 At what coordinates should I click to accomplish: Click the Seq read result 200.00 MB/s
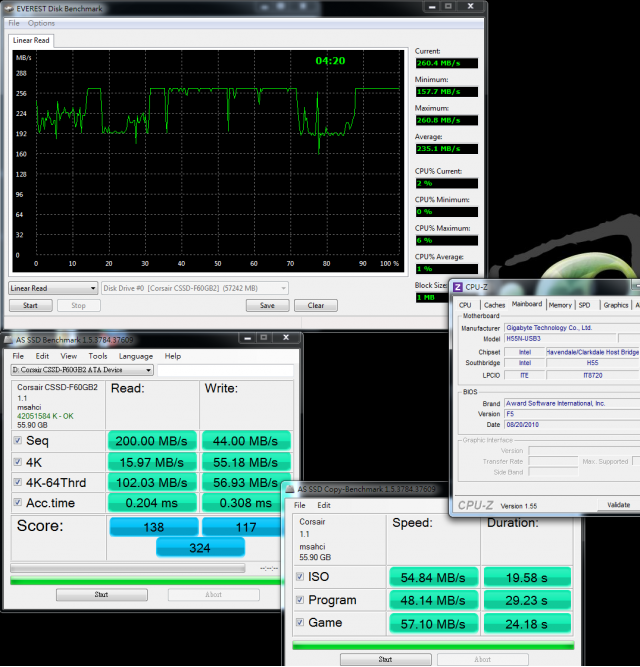[x=152, y=441]
